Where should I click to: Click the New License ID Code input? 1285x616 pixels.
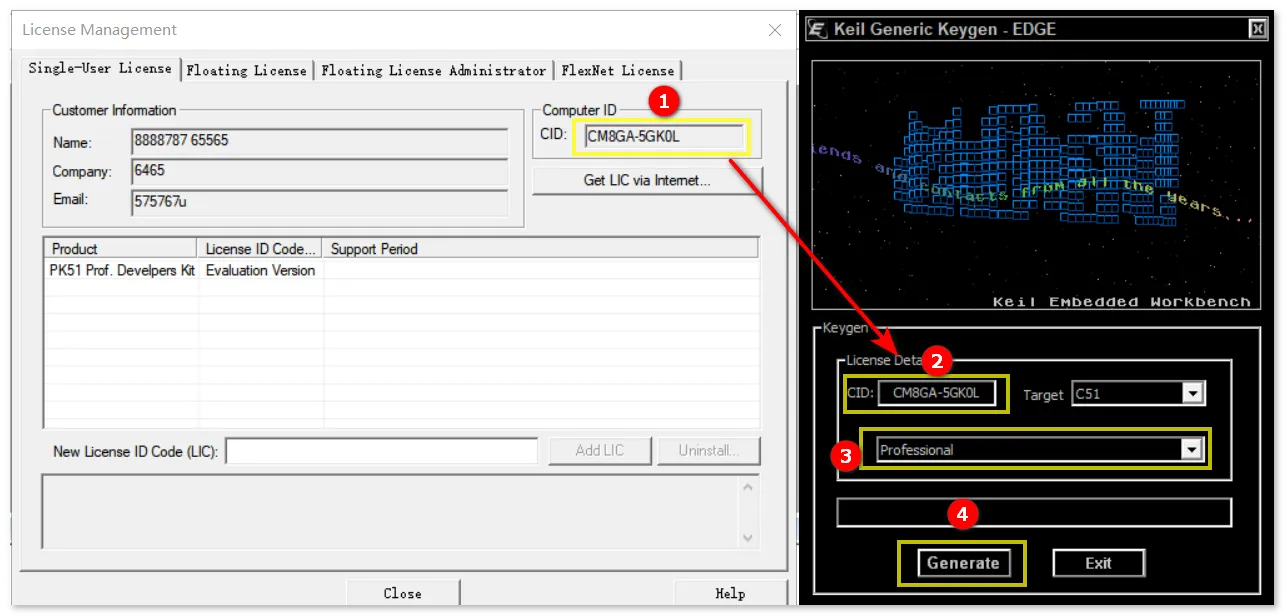pyautogui.click(x=382, y=452)
